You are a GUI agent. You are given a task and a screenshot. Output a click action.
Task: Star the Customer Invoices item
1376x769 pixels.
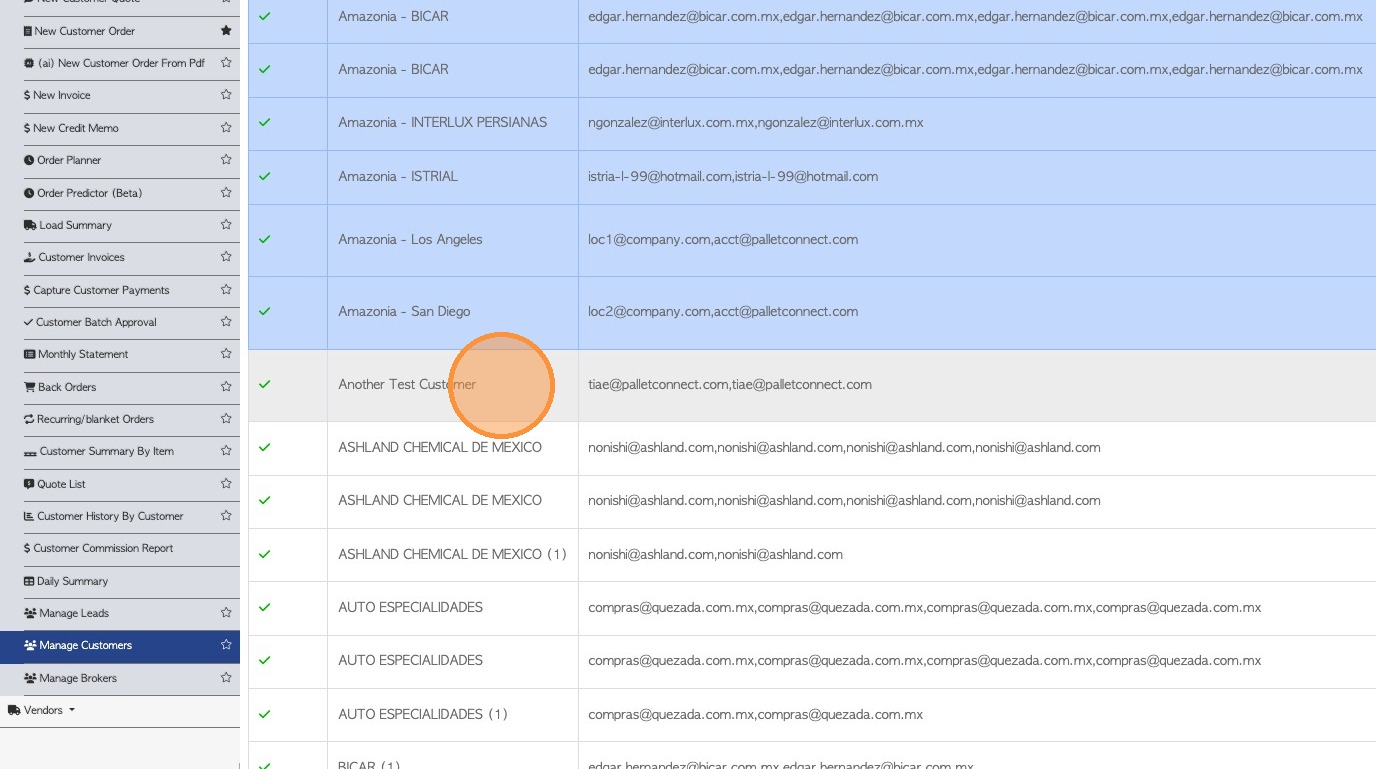pyautogui.click(x=226, y=257)
